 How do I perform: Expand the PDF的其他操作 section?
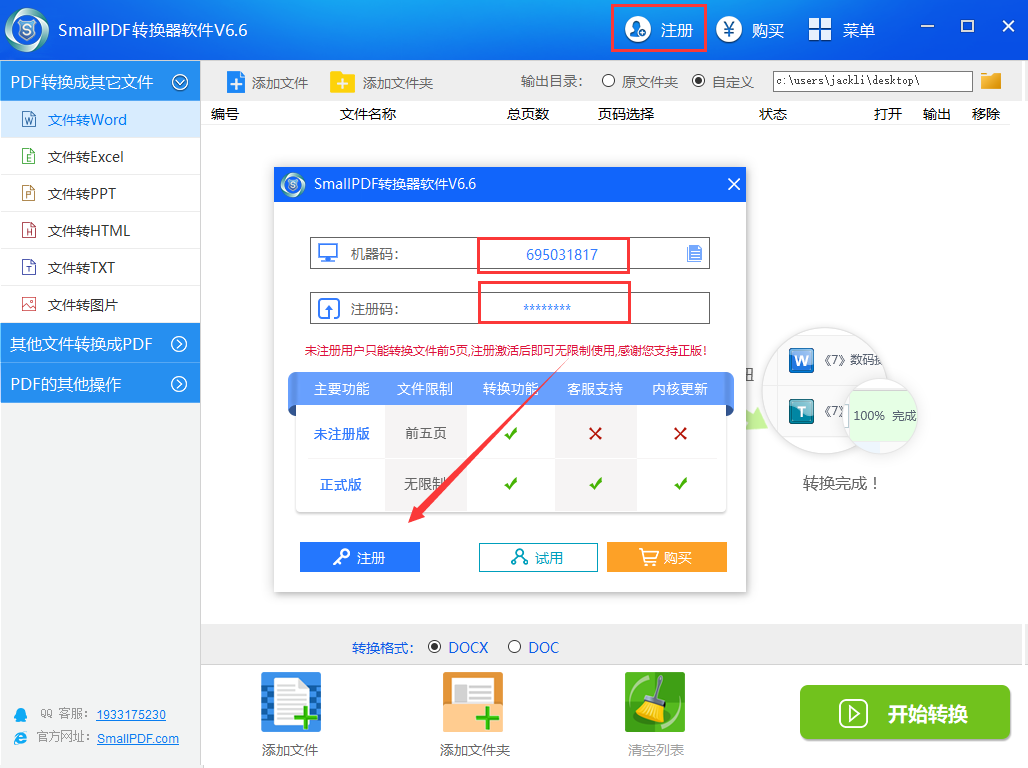point(179,384)
